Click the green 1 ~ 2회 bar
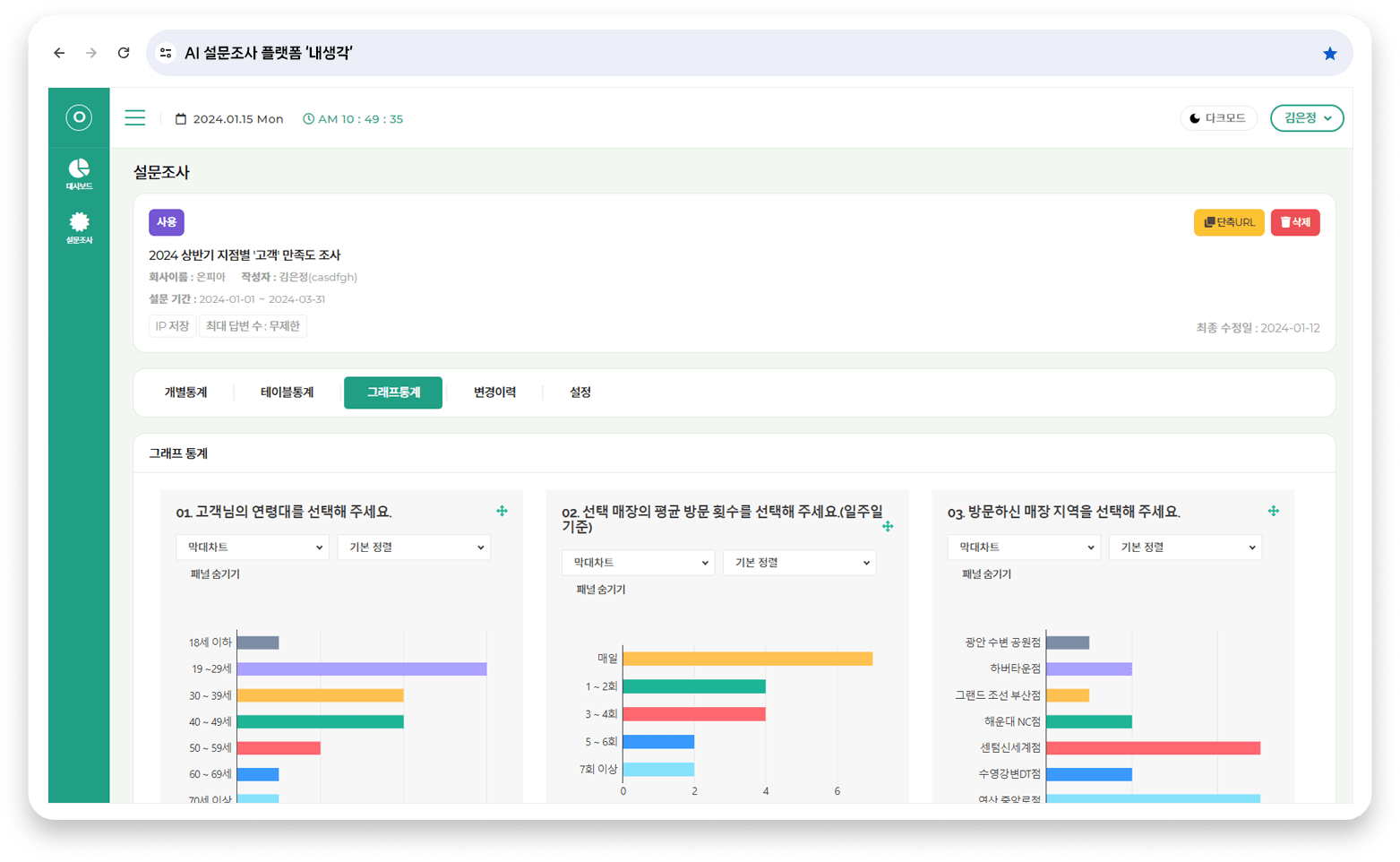 pos(694,686)
